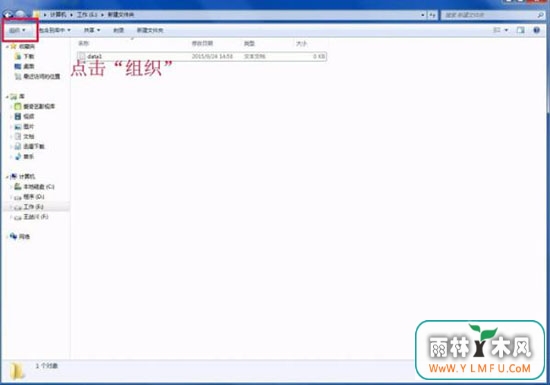Screen dimensions: 550x385
Task: Open the Help question mark button
Action: (536, 30)
